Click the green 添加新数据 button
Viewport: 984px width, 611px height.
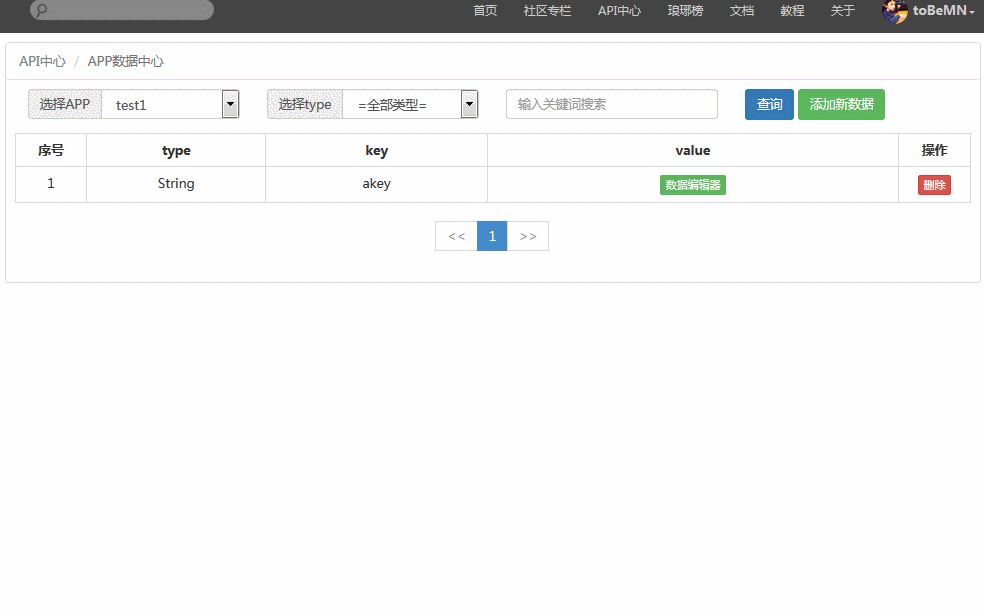(x=841, y=104)
